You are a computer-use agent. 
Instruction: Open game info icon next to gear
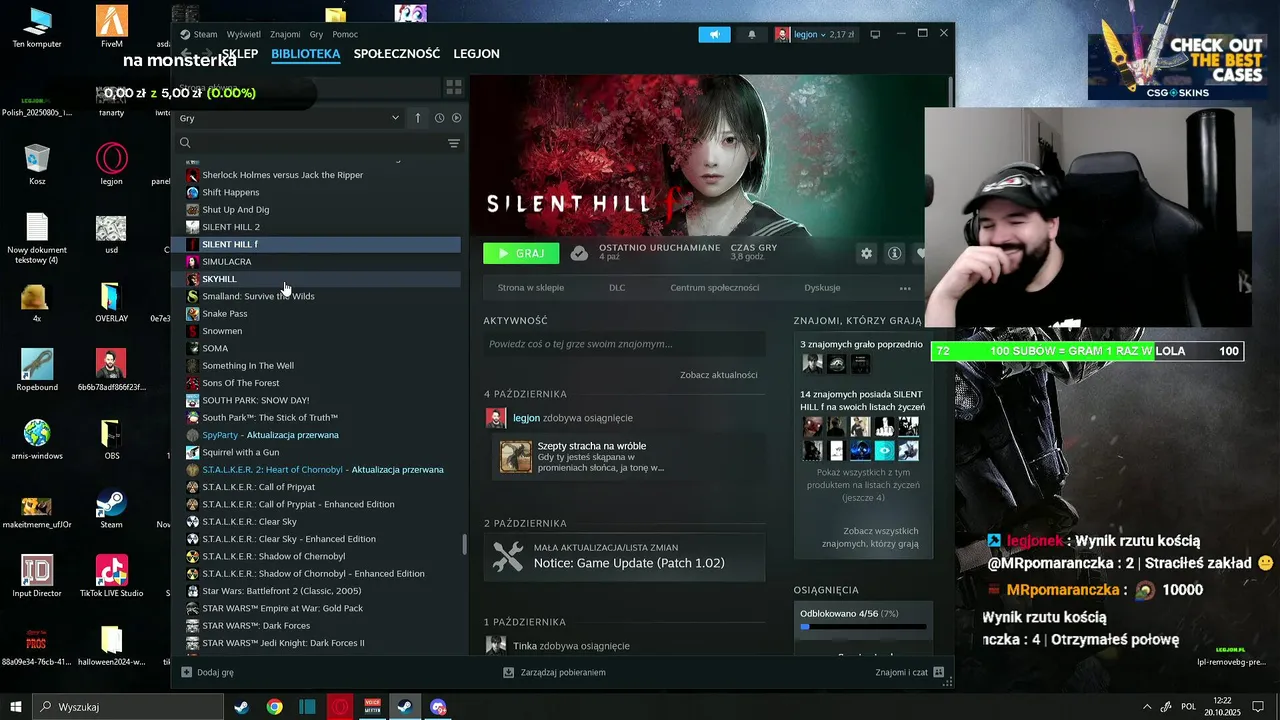[x=894, y=254]
